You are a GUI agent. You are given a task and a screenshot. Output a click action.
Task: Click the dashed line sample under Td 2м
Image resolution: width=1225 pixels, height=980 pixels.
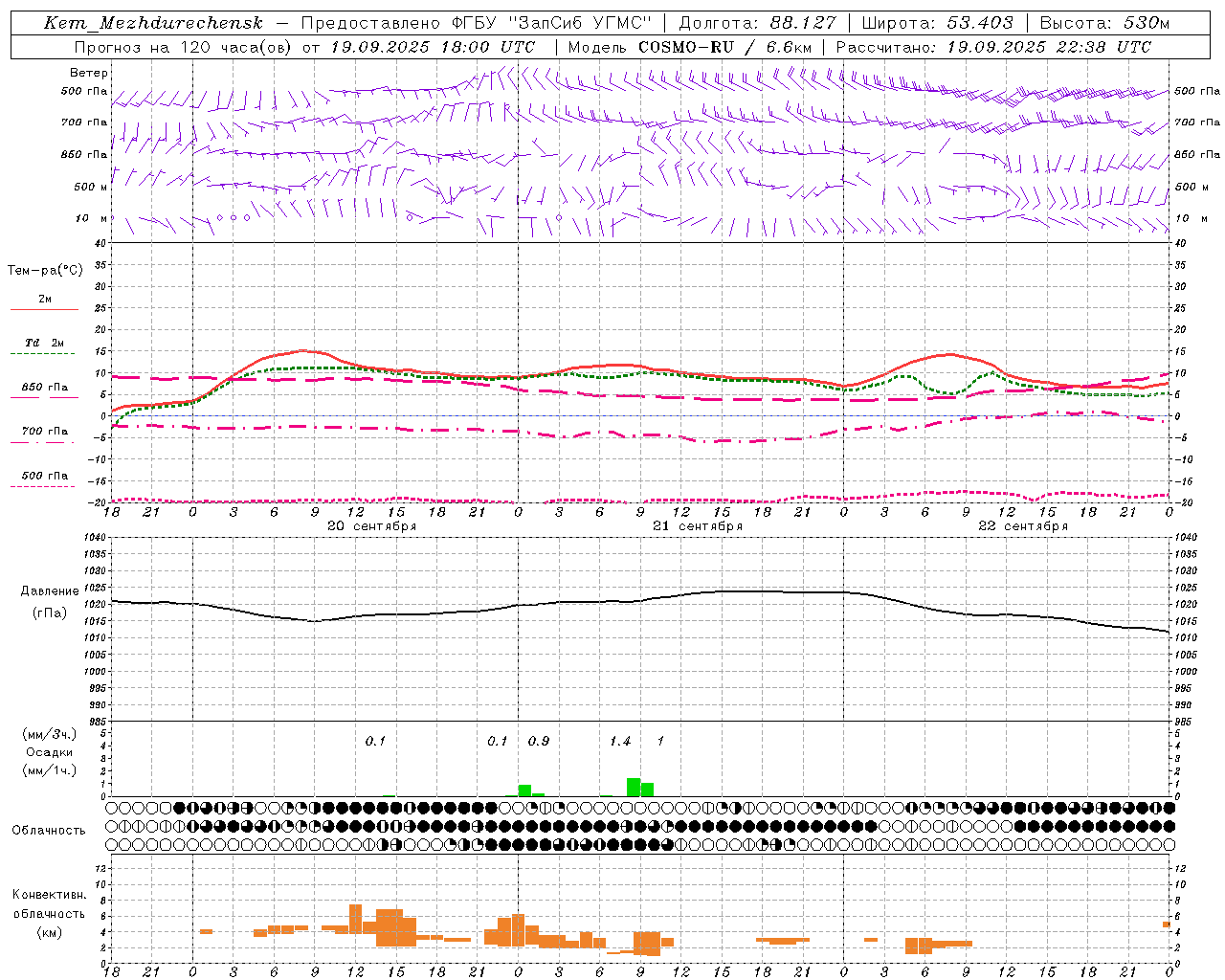[43, 354]
